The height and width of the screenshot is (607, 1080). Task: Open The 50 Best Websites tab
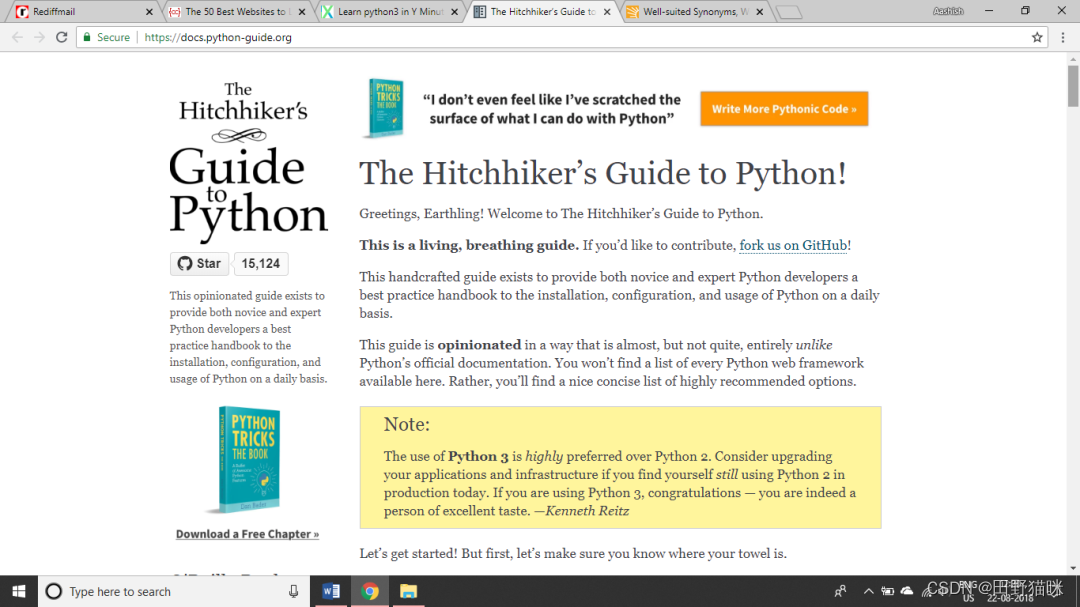click(x=234, y=12)
